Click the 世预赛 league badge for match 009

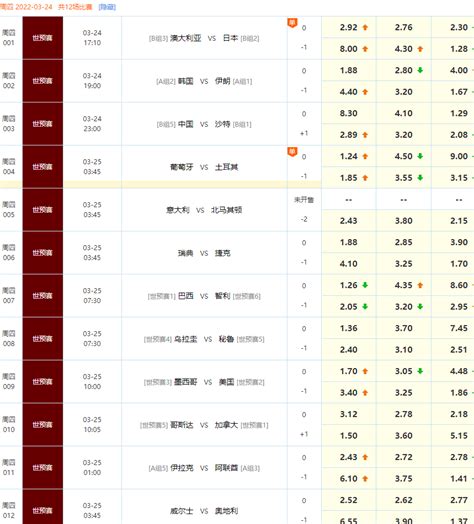(x=42, y=382)
